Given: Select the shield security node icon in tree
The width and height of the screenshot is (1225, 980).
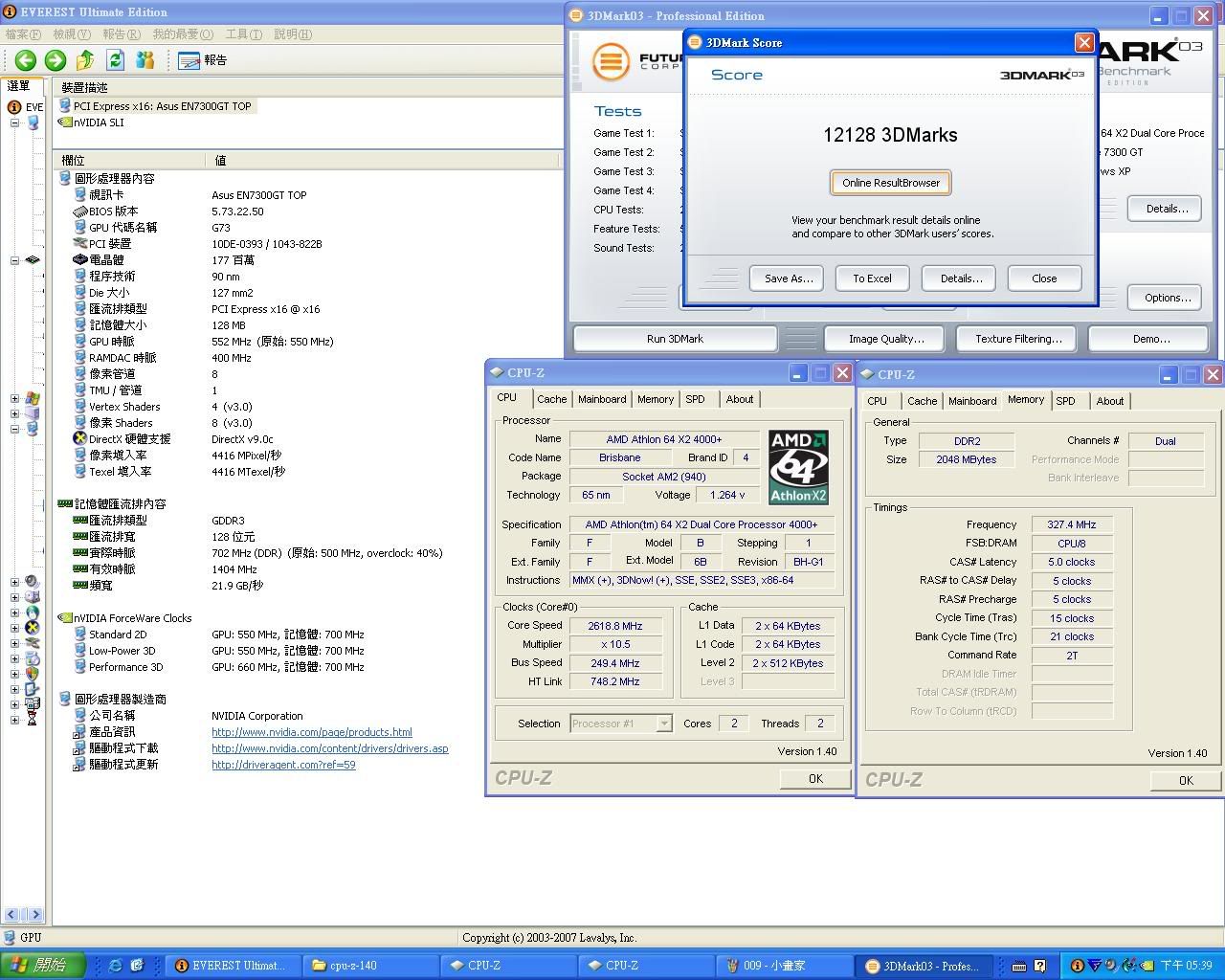Looking at the screenshot, I should click(x=33, y=673).
